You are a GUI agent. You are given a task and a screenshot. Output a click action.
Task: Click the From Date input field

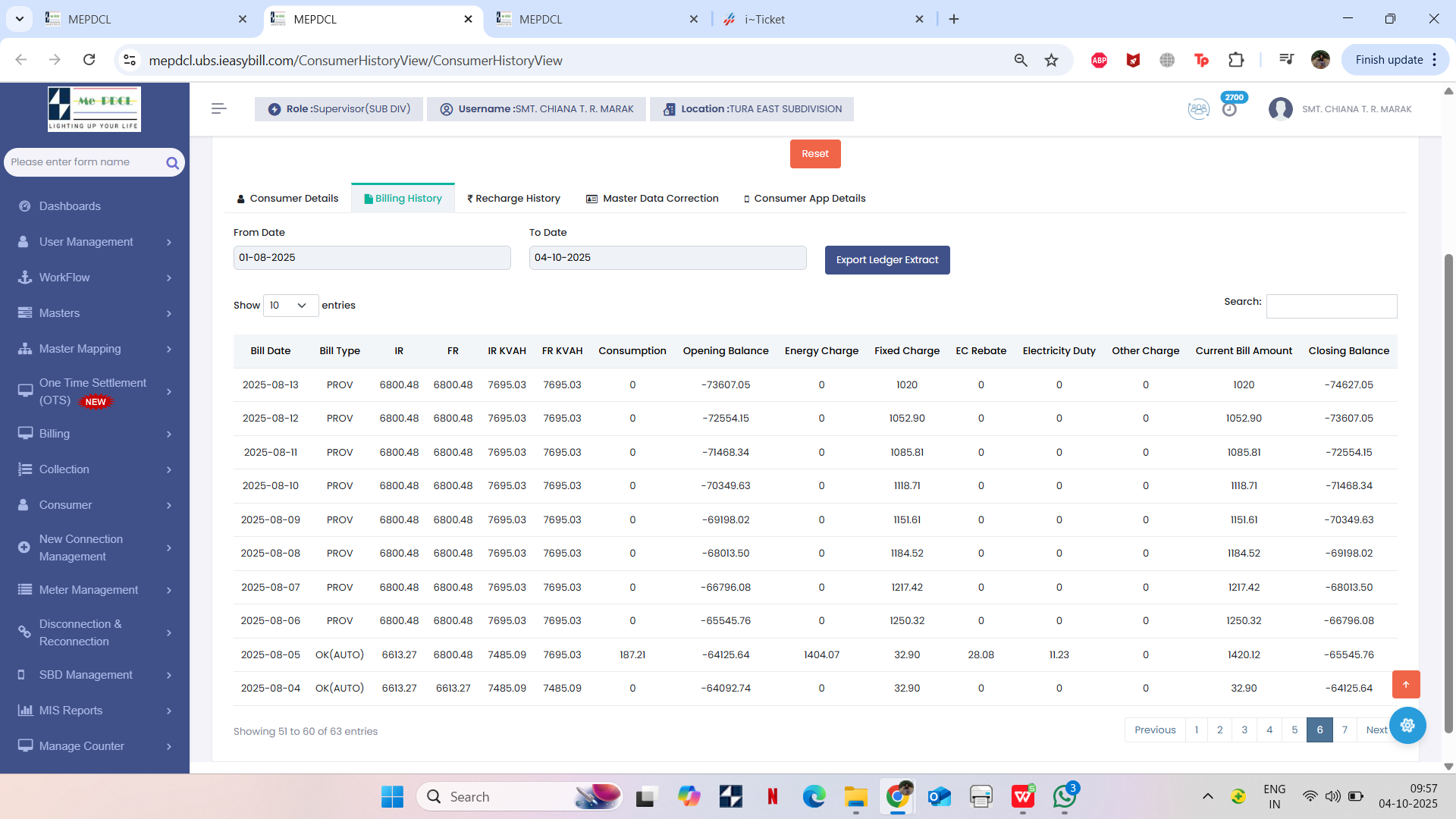click(372, 258)
